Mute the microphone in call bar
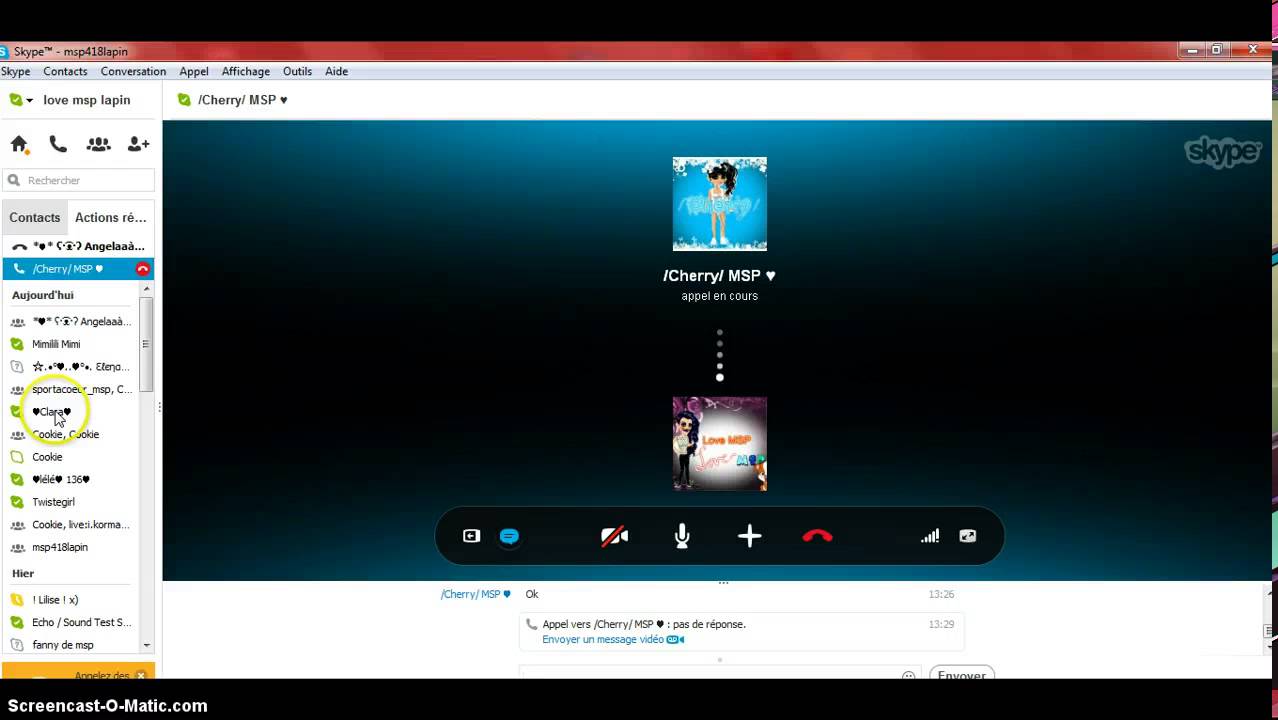Viewport: 1278px width, 720px height. click(682, 536)
